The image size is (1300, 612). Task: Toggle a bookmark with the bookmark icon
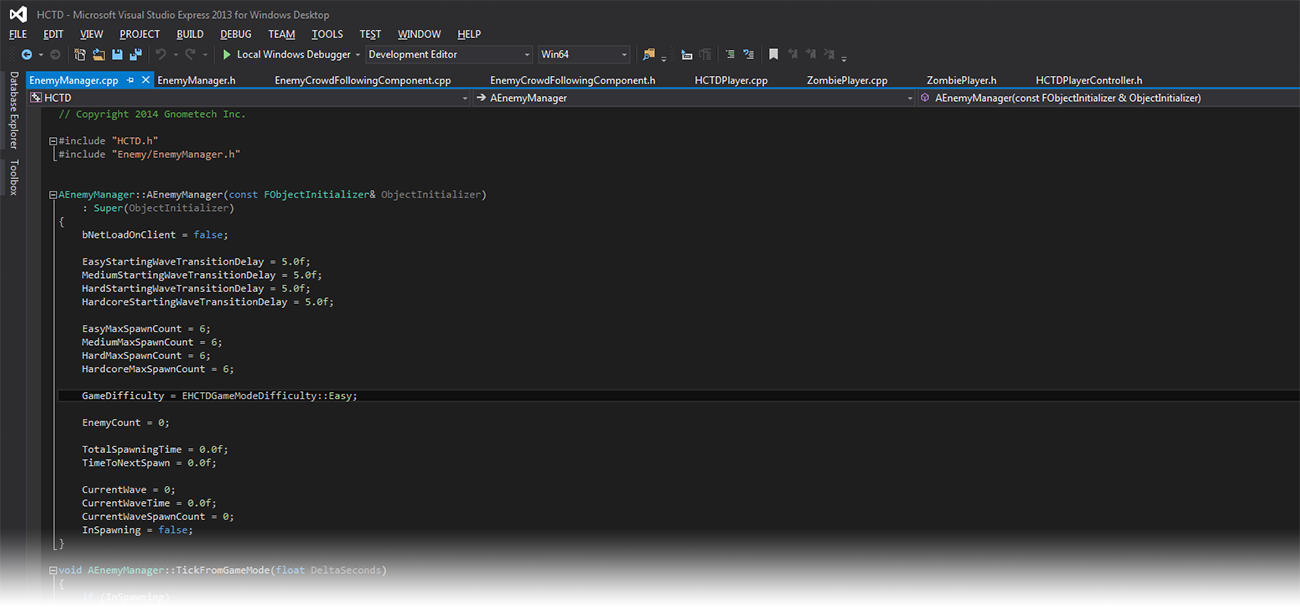click(x=773, y=55)
